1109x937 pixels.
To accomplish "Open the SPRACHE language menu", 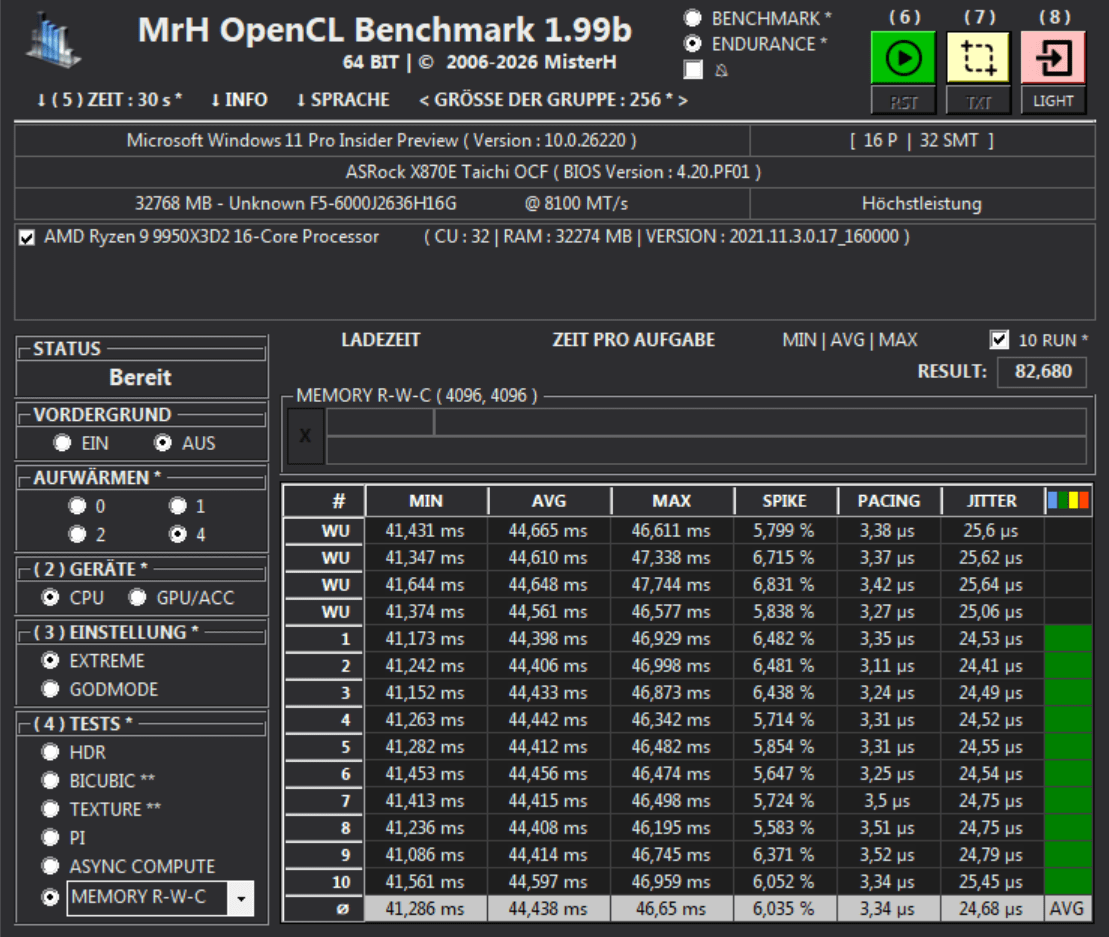I will (x=343, y=100).
